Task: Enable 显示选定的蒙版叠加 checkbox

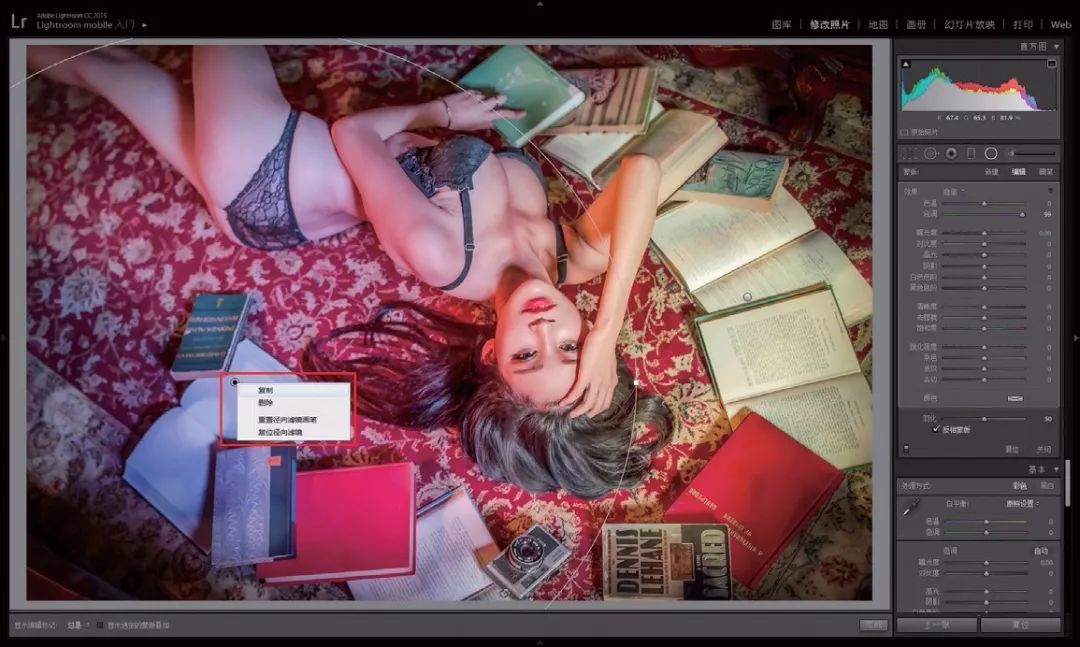Action: pyautogui.click(x=100, y=625)
